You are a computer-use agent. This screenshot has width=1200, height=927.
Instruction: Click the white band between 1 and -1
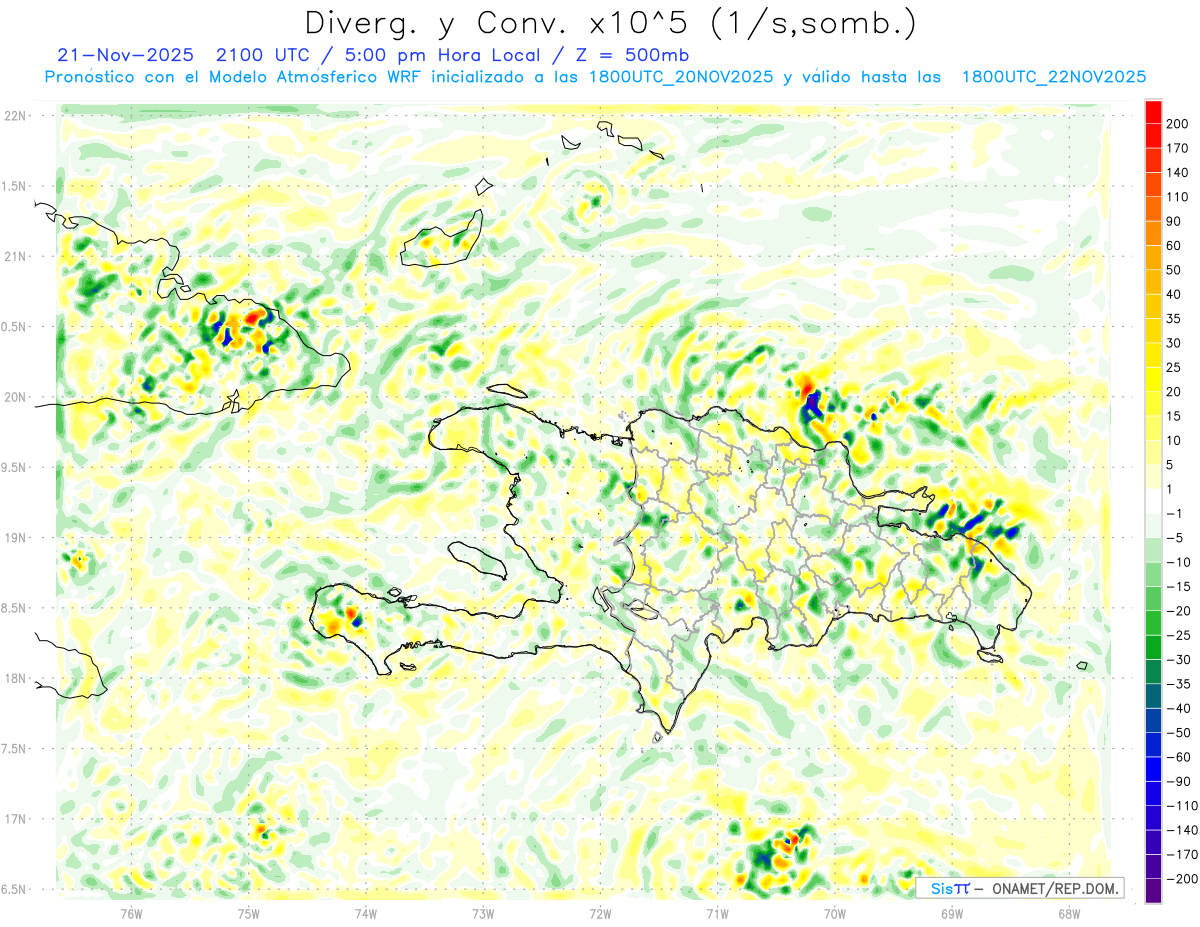(x=1153, y=501)
